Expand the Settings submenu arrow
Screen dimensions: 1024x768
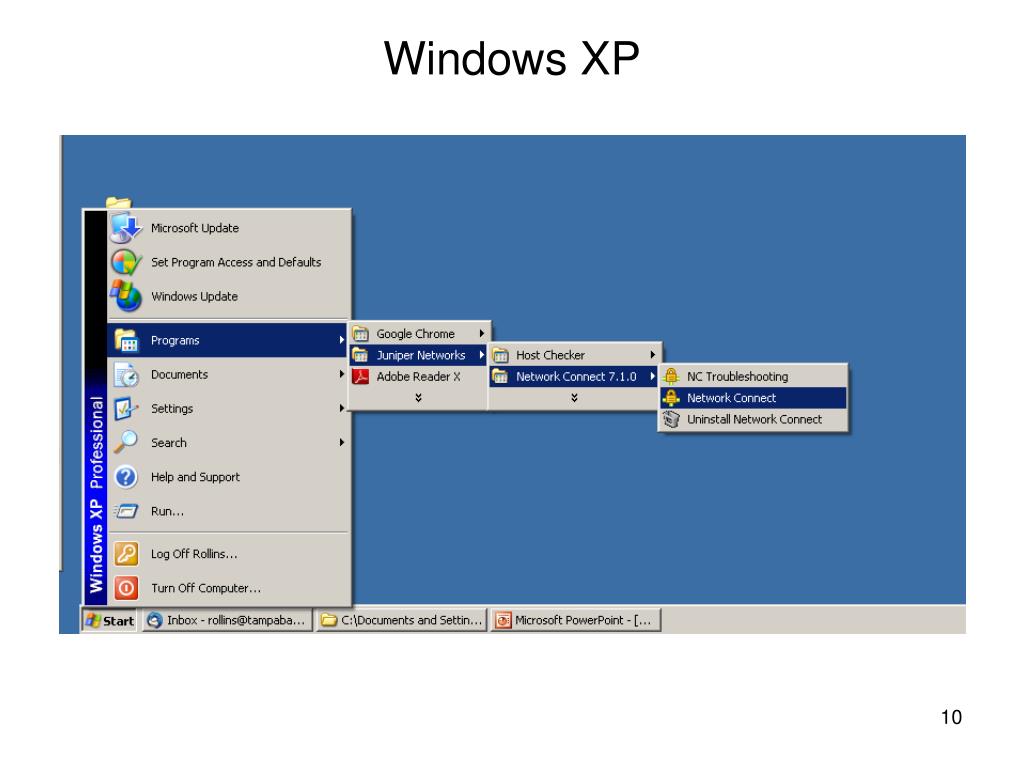pos(342,408)
